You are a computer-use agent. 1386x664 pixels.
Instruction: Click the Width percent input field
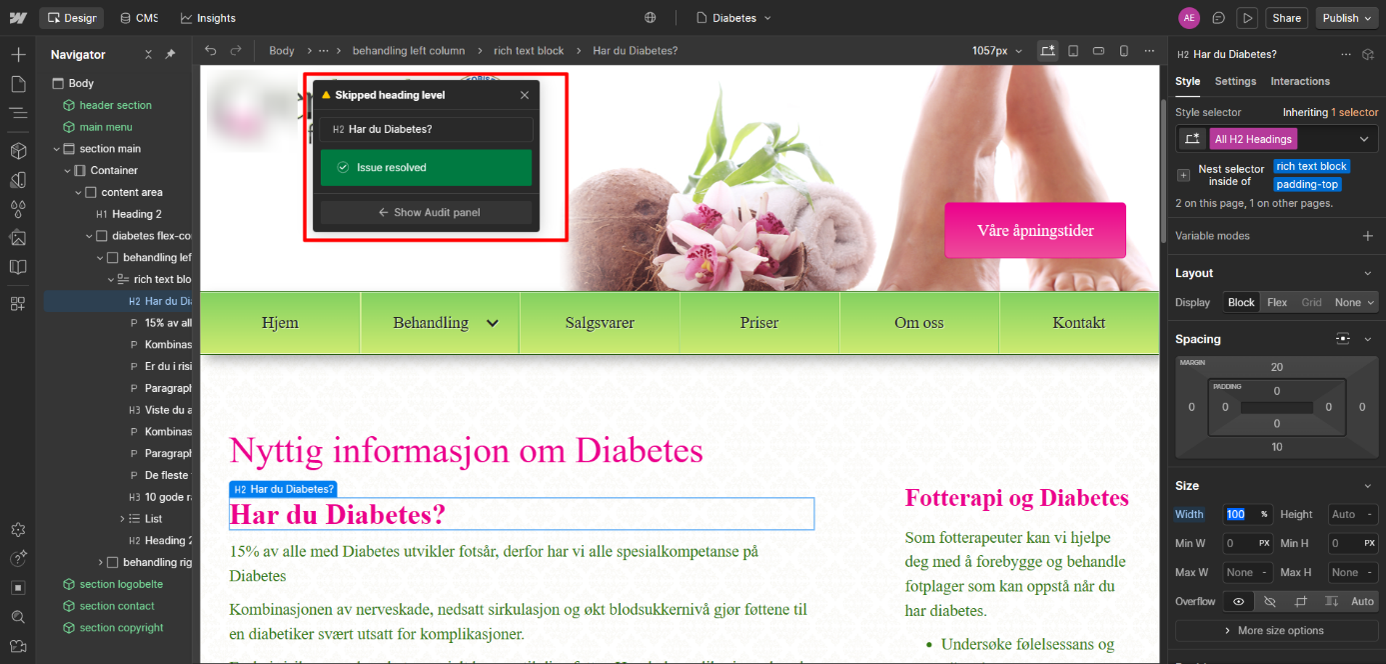1248,514
